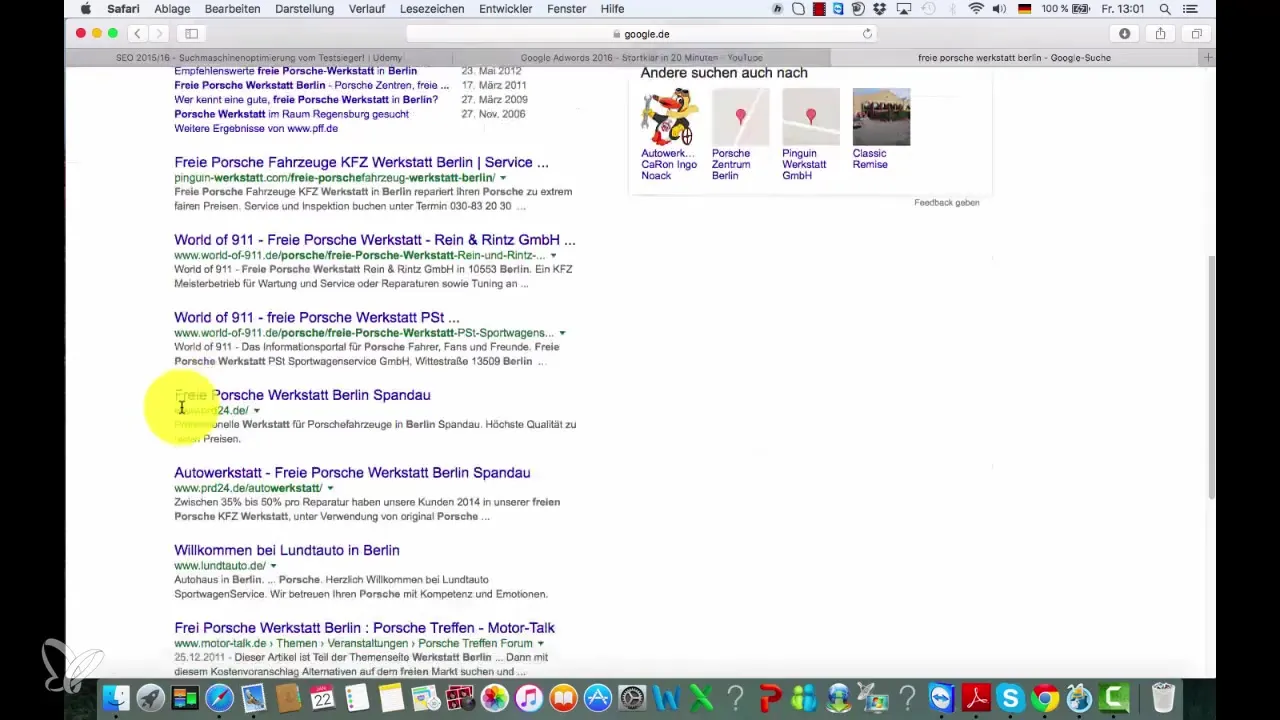This screenshot has width=1280, height=720.
Task: Show the Safari sidebar
Action: coord(191,33)
